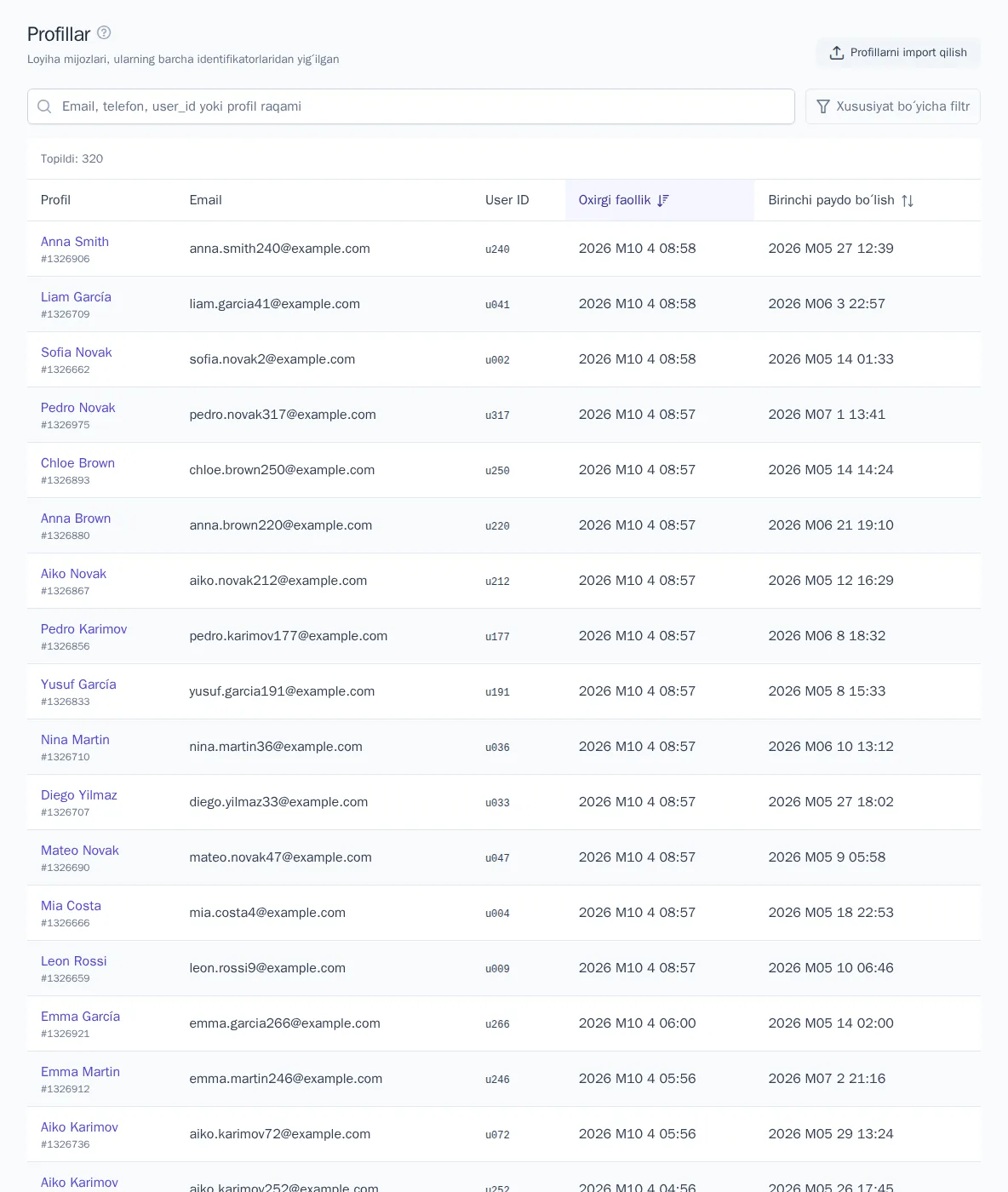The width and height of the screenshot is (1008, 1192).
Task: Click the sort icon beside Oxirgi faollik
Action: (x=663, y=200)
